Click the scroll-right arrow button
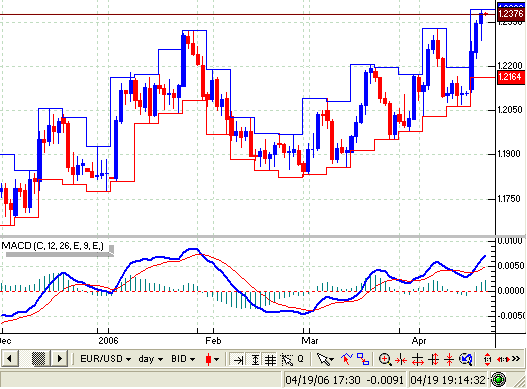 point(60,359)
